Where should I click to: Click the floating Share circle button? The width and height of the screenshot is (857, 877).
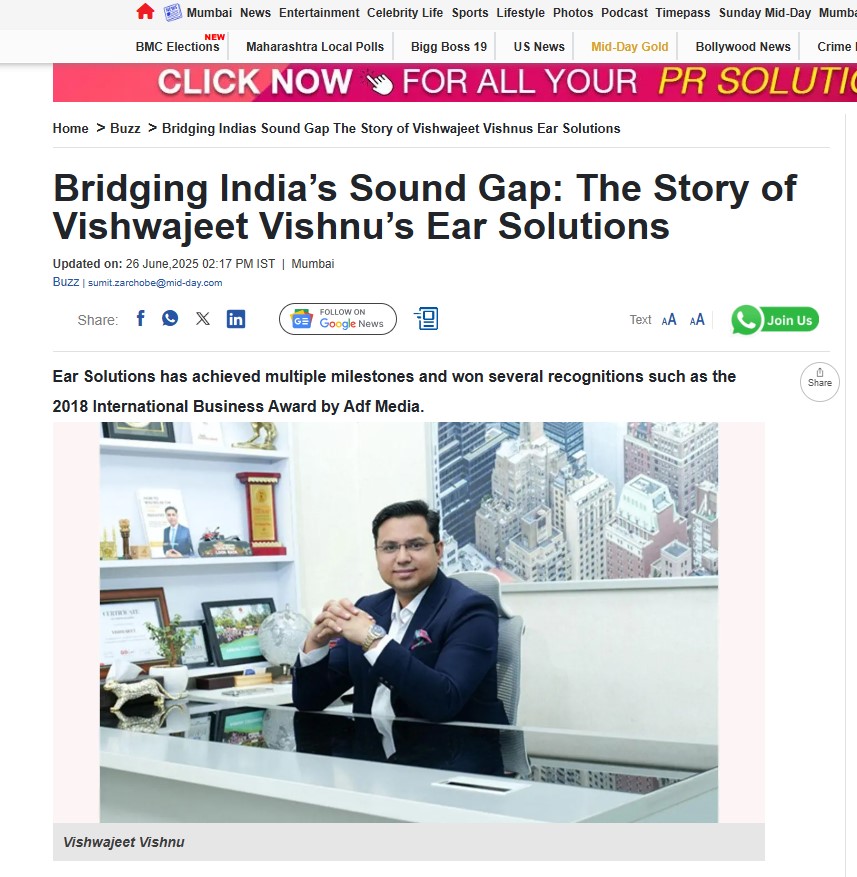coord(820,382)
